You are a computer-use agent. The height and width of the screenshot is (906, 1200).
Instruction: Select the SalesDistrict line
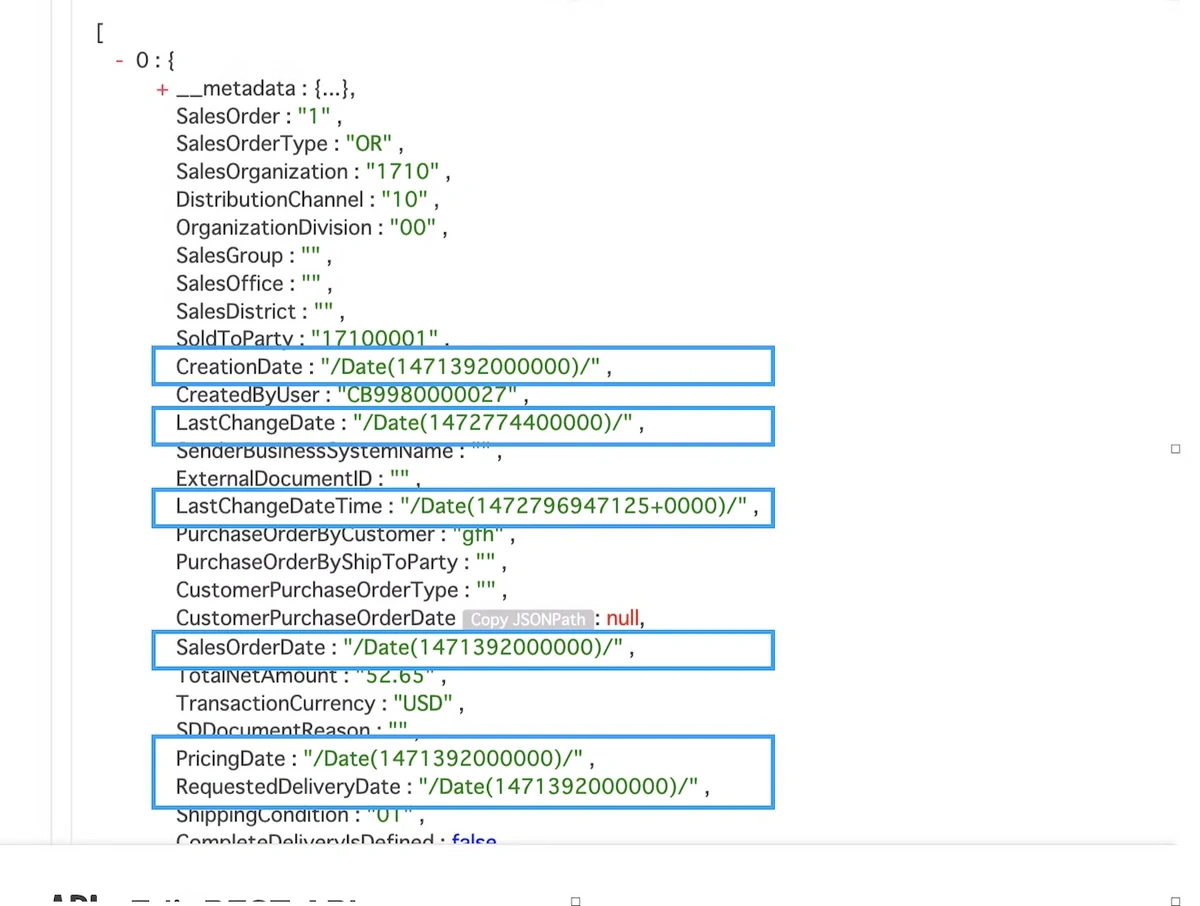coord(260,312)
